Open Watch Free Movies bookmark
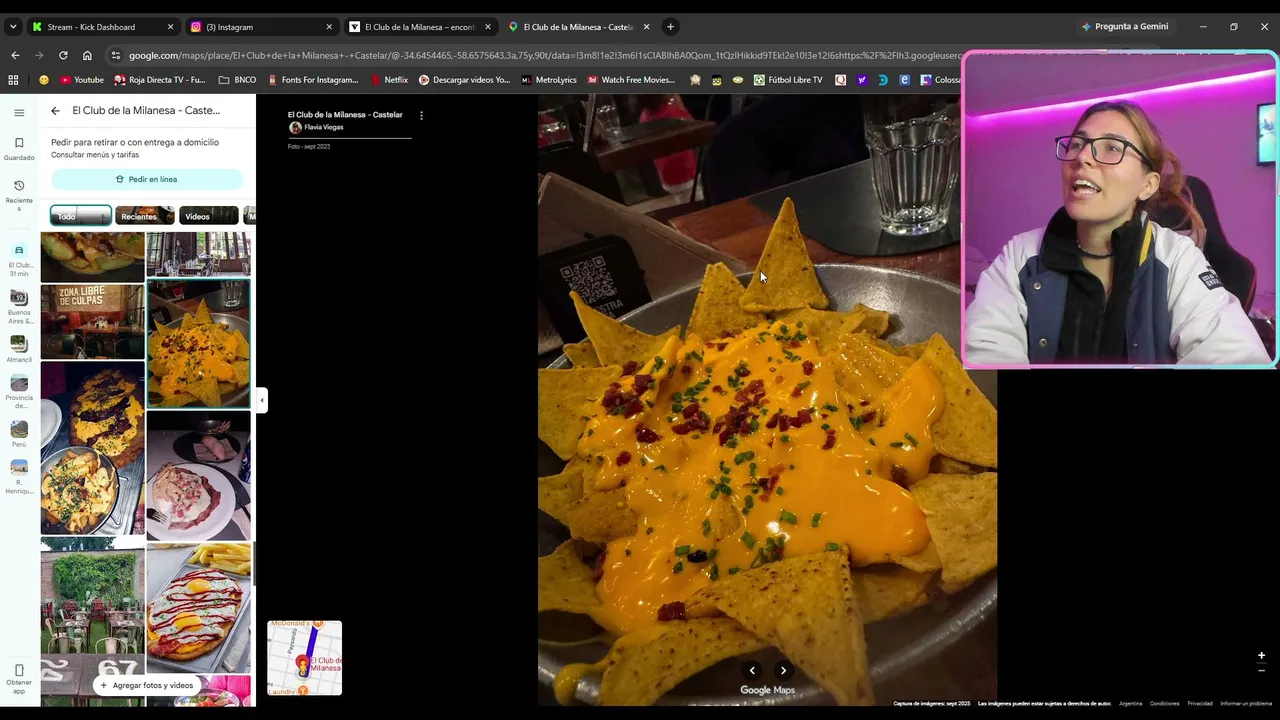The image size is (1280, 720). coord(631,80)
